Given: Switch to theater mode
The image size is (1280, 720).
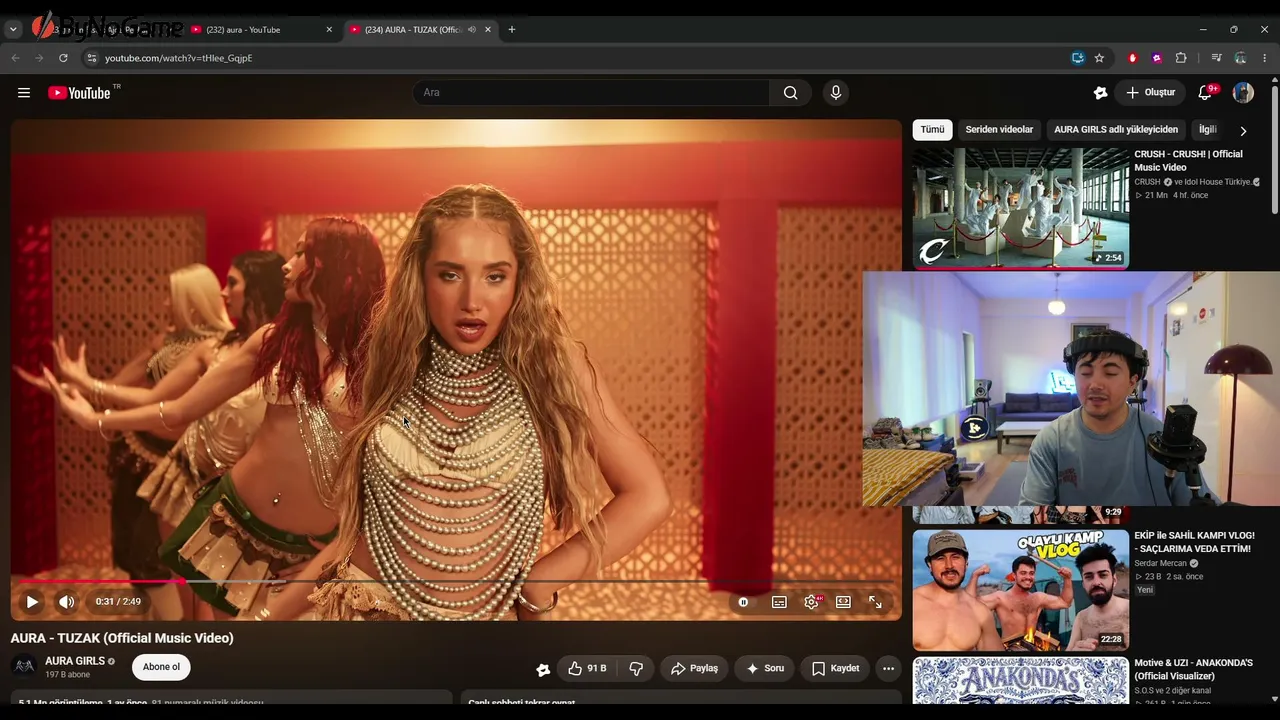Looking at the screenshot, I should tap(843, 602).
